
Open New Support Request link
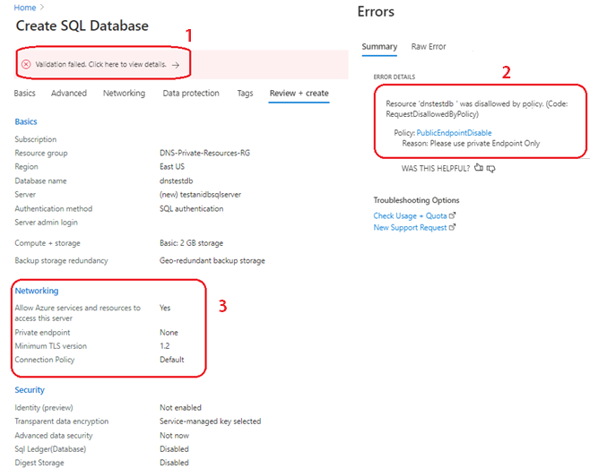tap(410, 227)
